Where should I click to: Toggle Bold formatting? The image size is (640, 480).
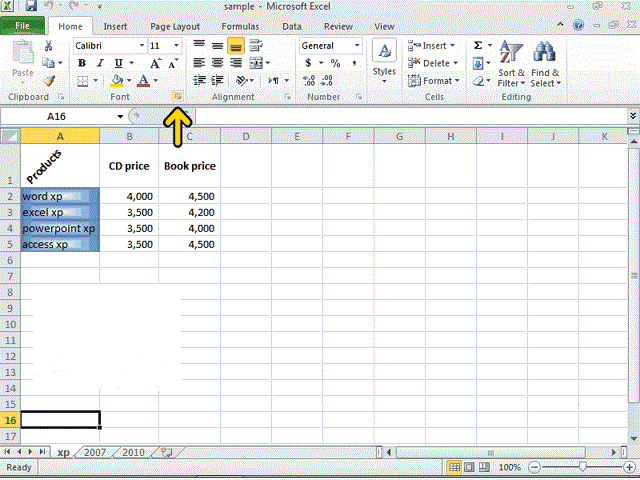82,63
